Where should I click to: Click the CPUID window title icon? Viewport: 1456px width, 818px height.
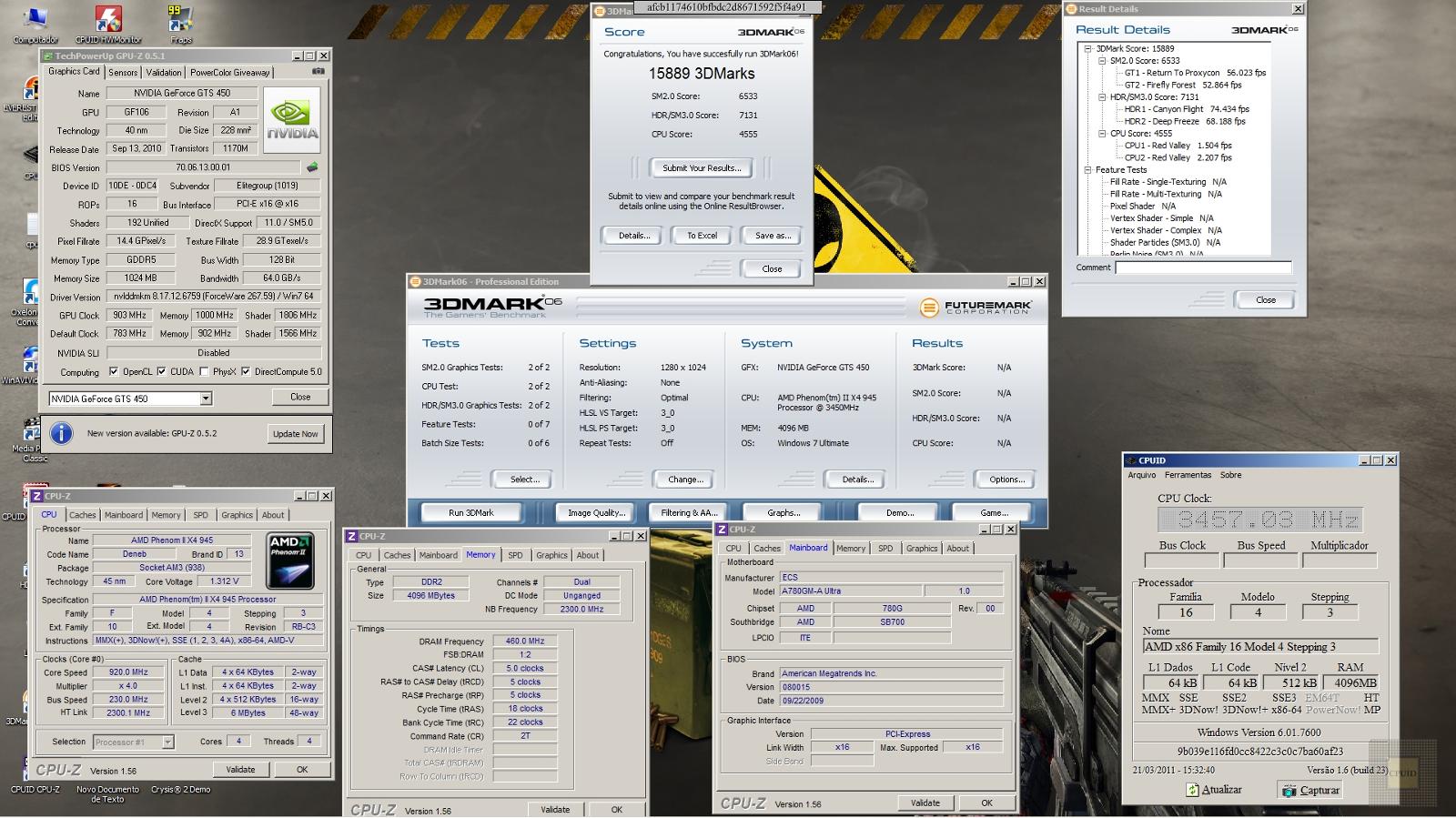(1131, 460)
